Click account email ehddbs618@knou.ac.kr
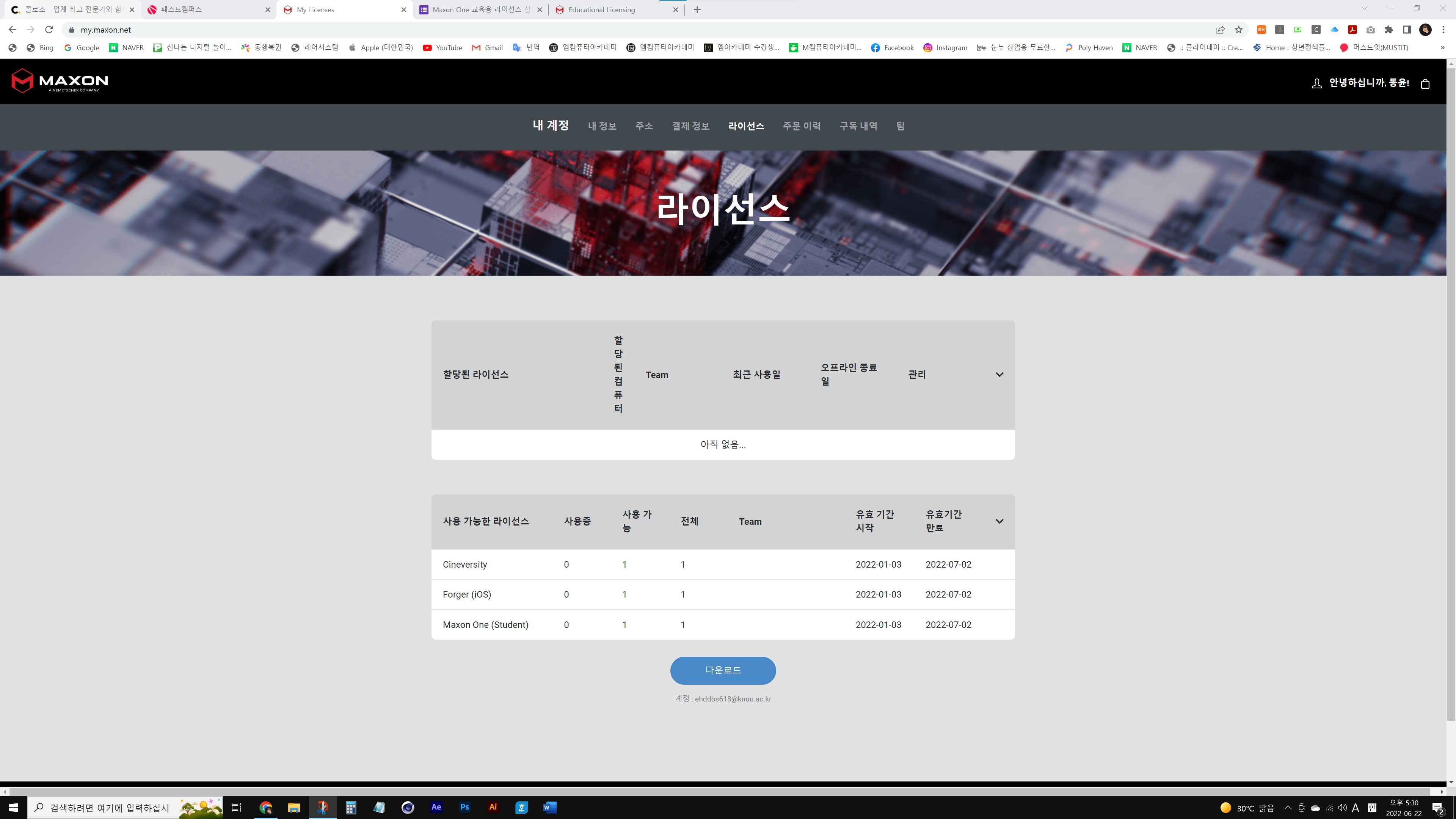The image size is (1456, 819). [733, 698]
